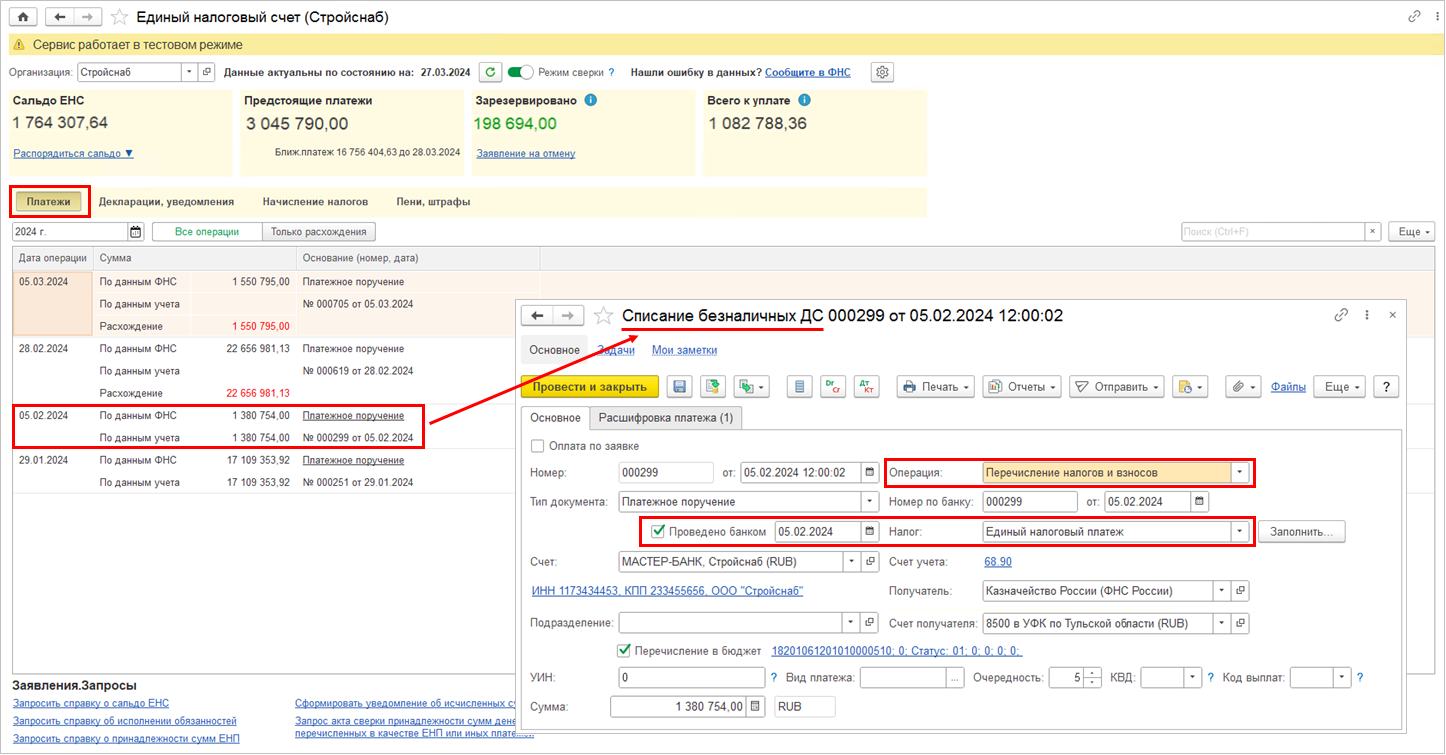This screenshot has width=1446, height=755.
Task: Refresh the tax account data
Action: click(490, 72)
